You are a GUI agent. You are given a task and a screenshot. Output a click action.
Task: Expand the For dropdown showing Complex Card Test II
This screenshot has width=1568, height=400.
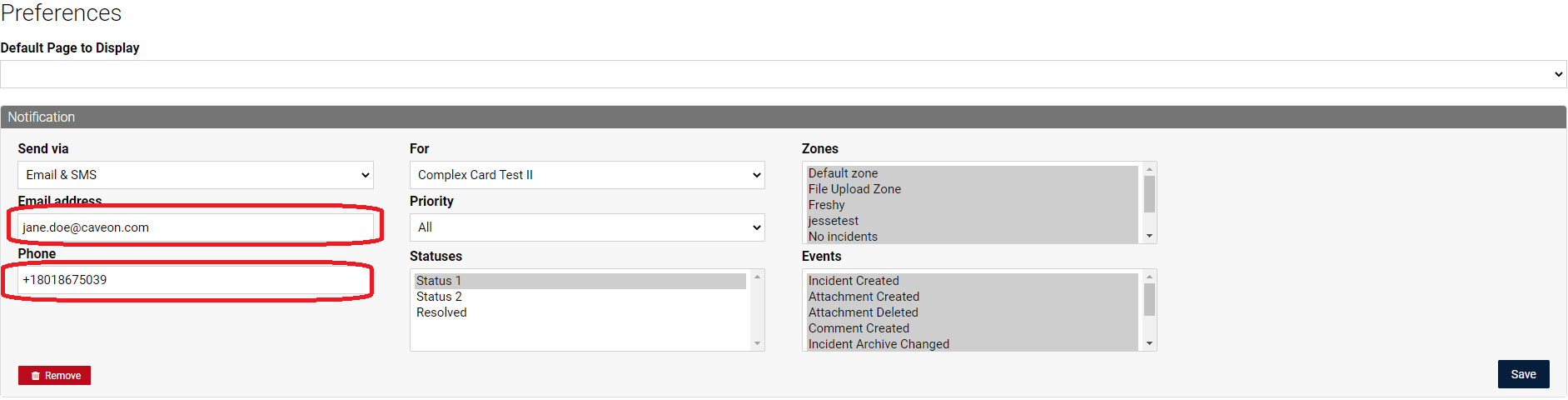(587, 175)
